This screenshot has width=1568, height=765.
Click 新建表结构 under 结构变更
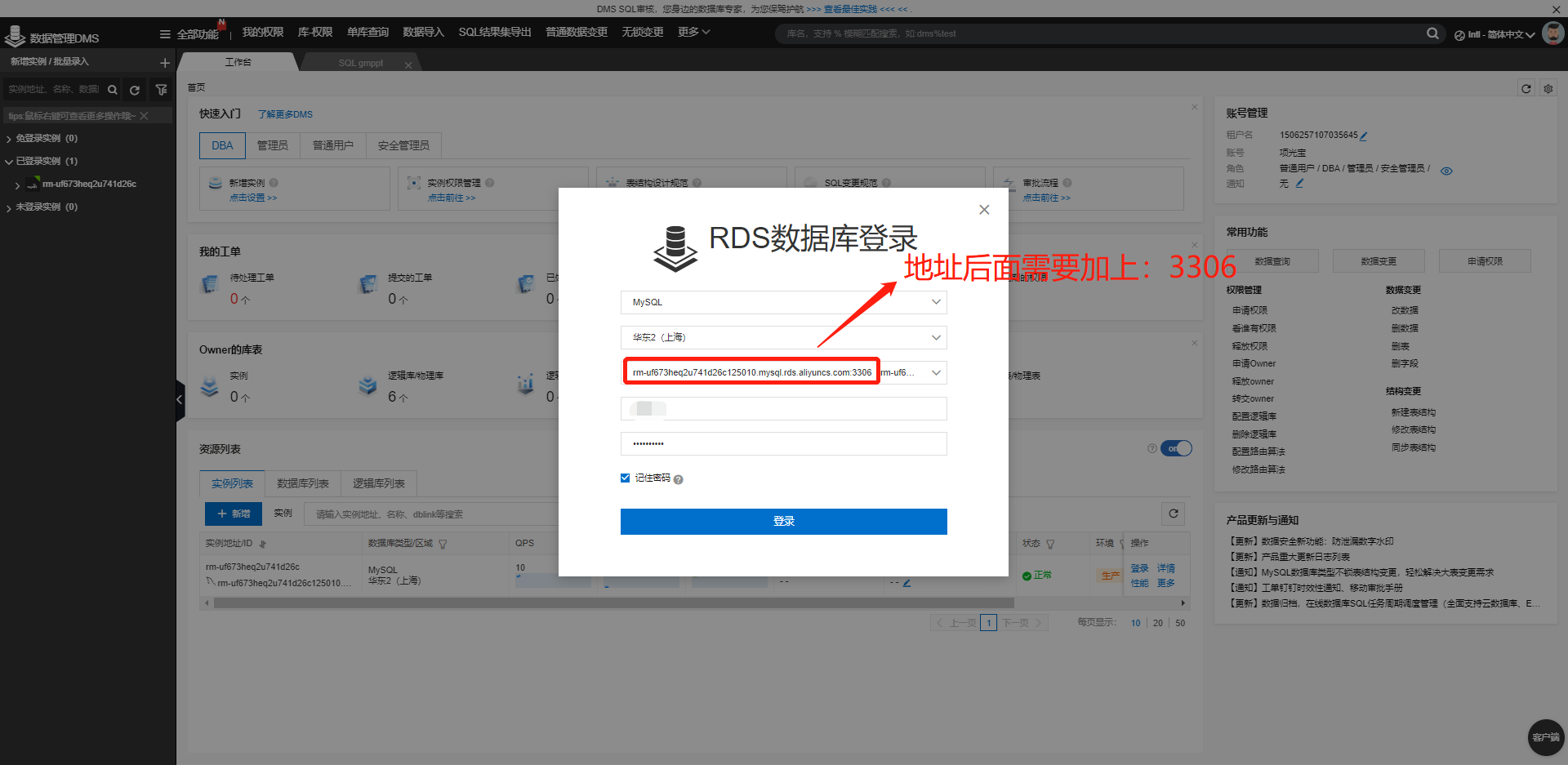pos(1414,412)
